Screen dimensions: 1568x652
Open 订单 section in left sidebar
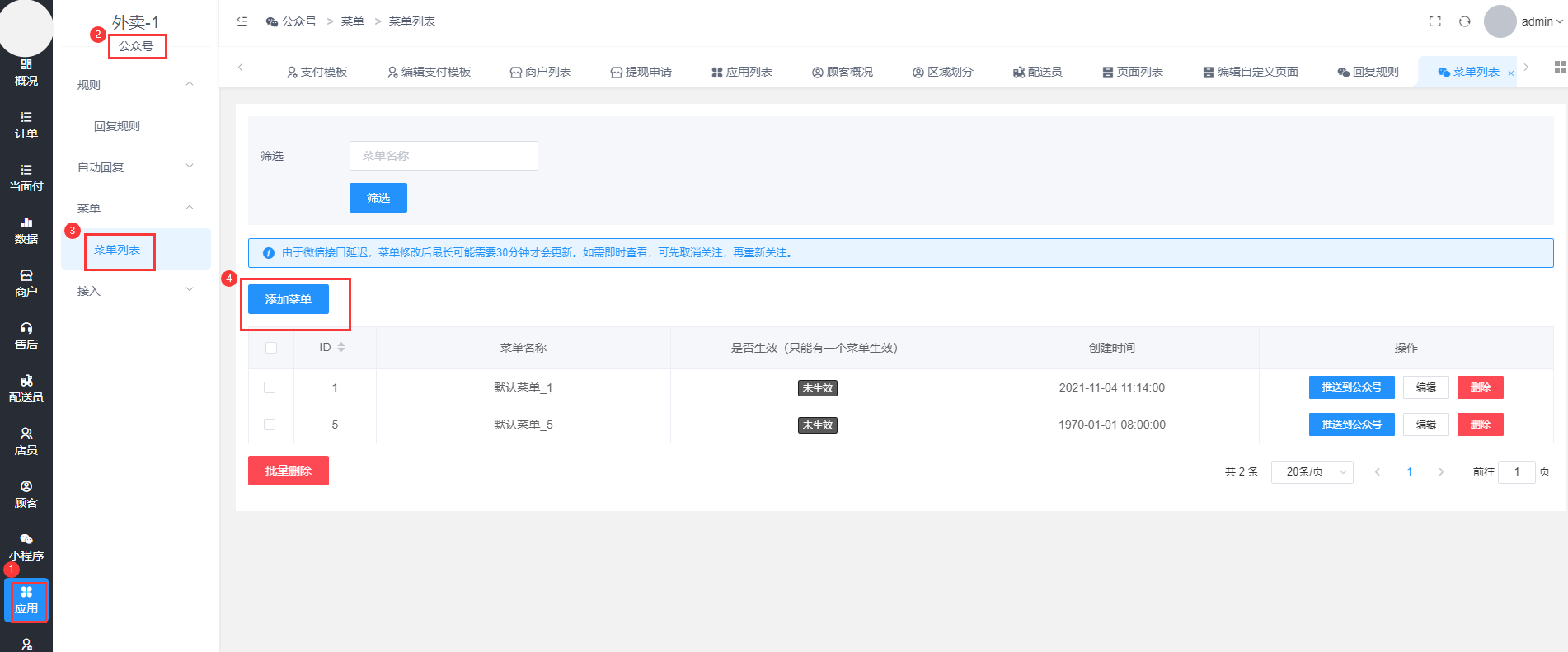(x=26, y=124)
